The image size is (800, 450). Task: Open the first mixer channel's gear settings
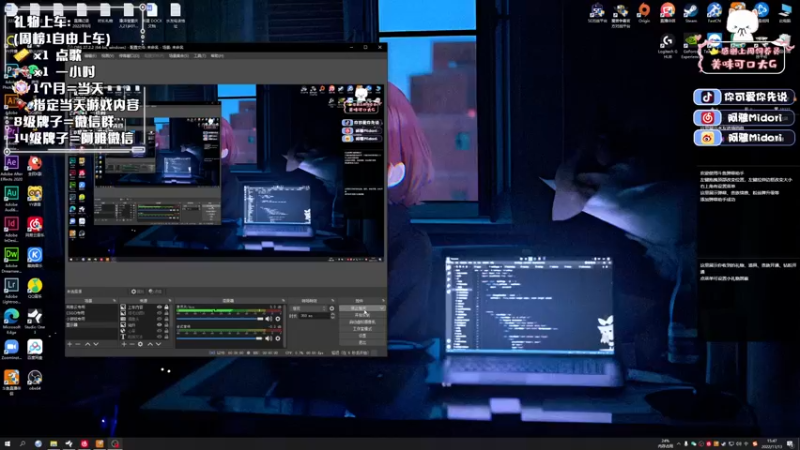pyautogui.click(x=278, y=319)
